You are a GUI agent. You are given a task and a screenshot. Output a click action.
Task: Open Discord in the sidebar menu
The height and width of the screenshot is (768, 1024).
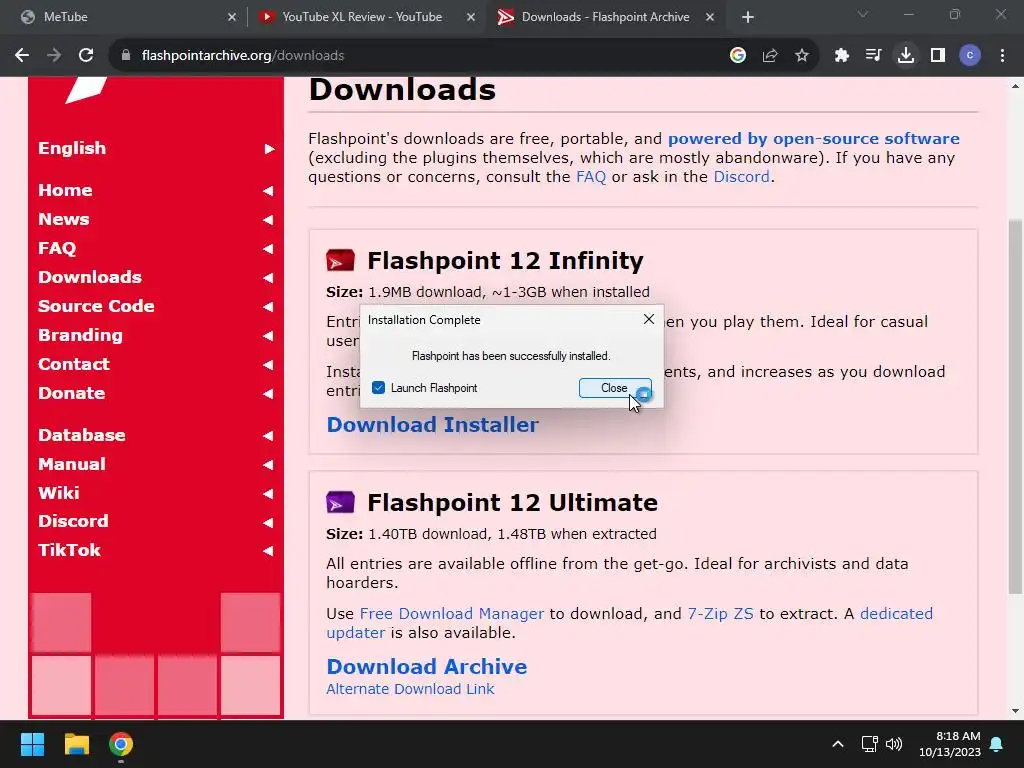[73, 521]
